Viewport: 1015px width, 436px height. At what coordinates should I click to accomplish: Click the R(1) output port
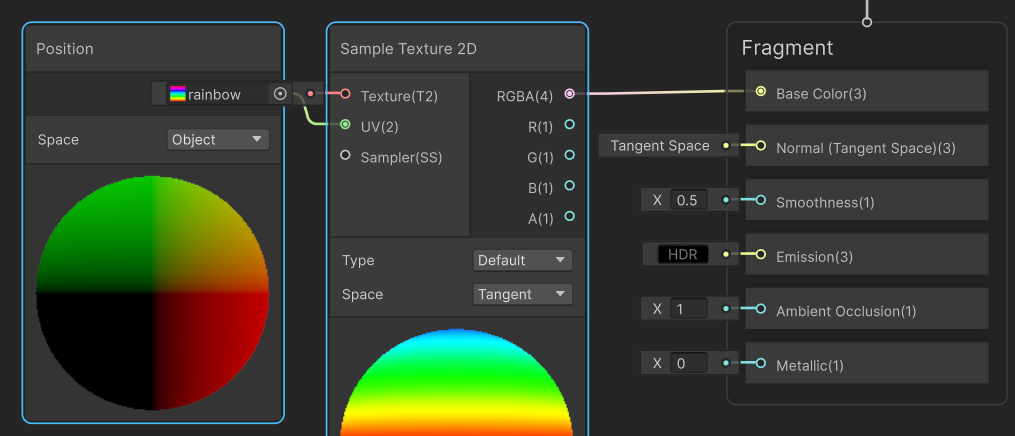pos(570,124)
